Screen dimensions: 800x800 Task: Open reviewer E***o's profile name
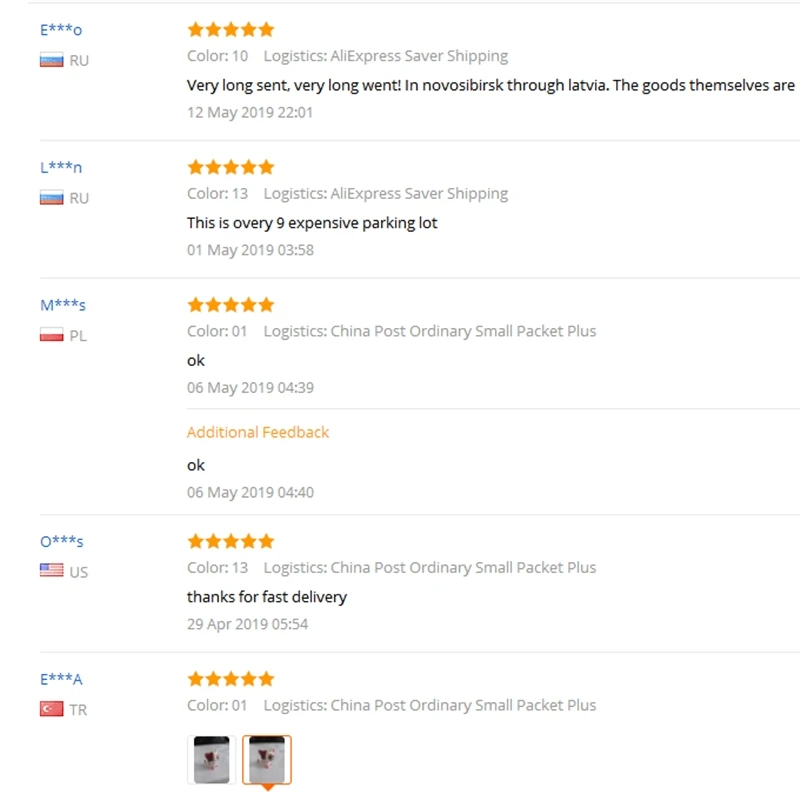[x=61, y=30]
